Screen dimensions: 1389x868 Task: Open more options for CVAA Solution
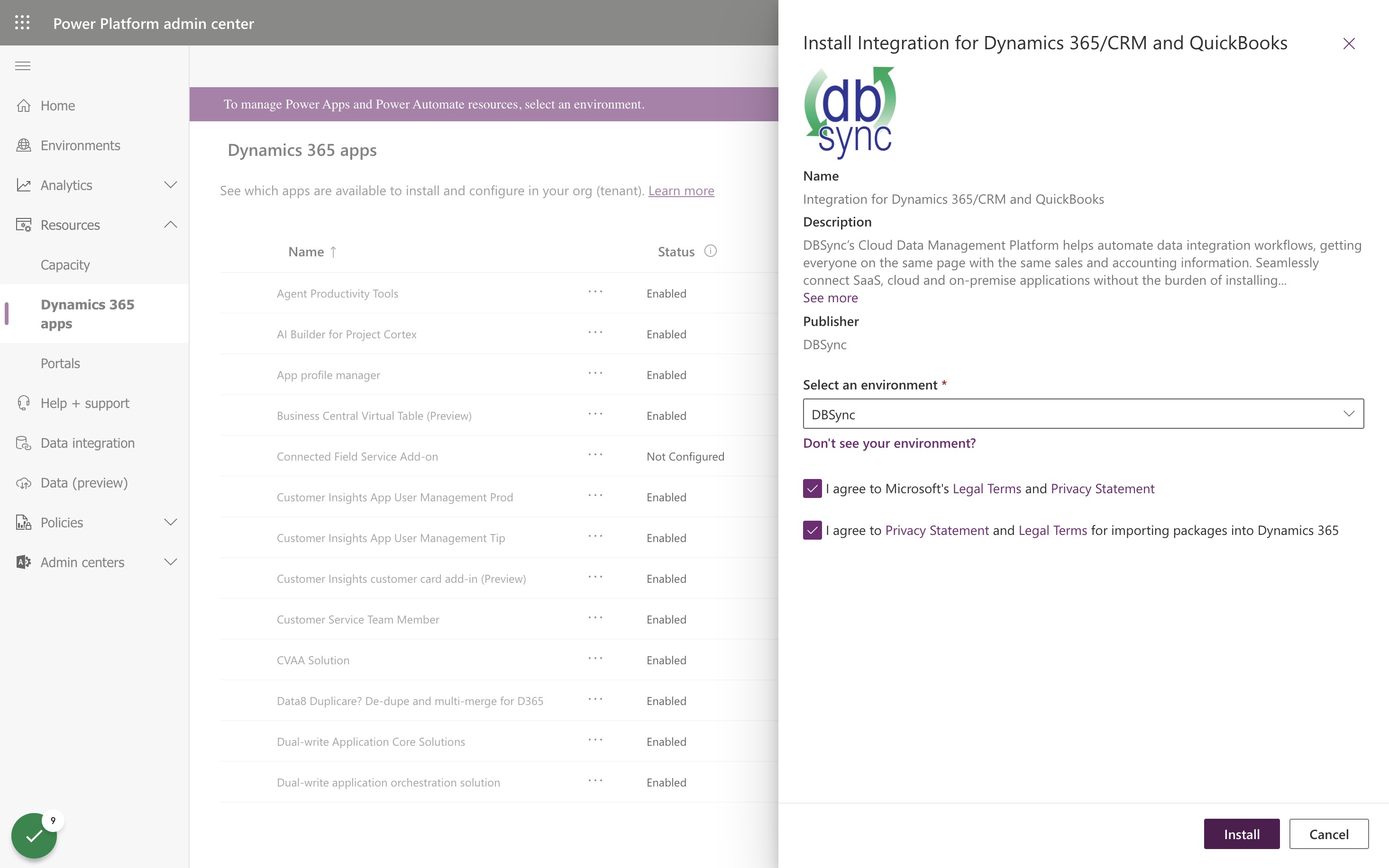(x=595, y=659)
